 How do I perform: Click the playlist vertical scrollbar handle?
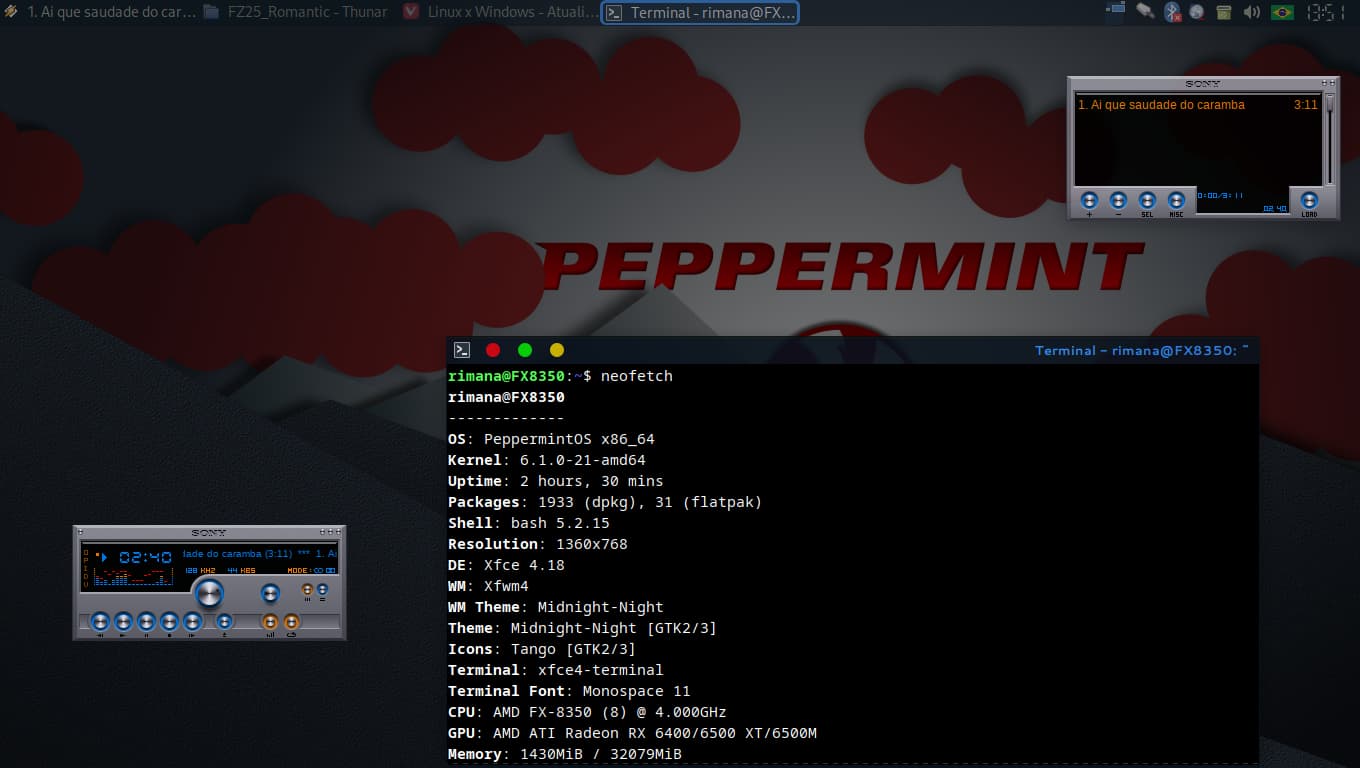1330,103
